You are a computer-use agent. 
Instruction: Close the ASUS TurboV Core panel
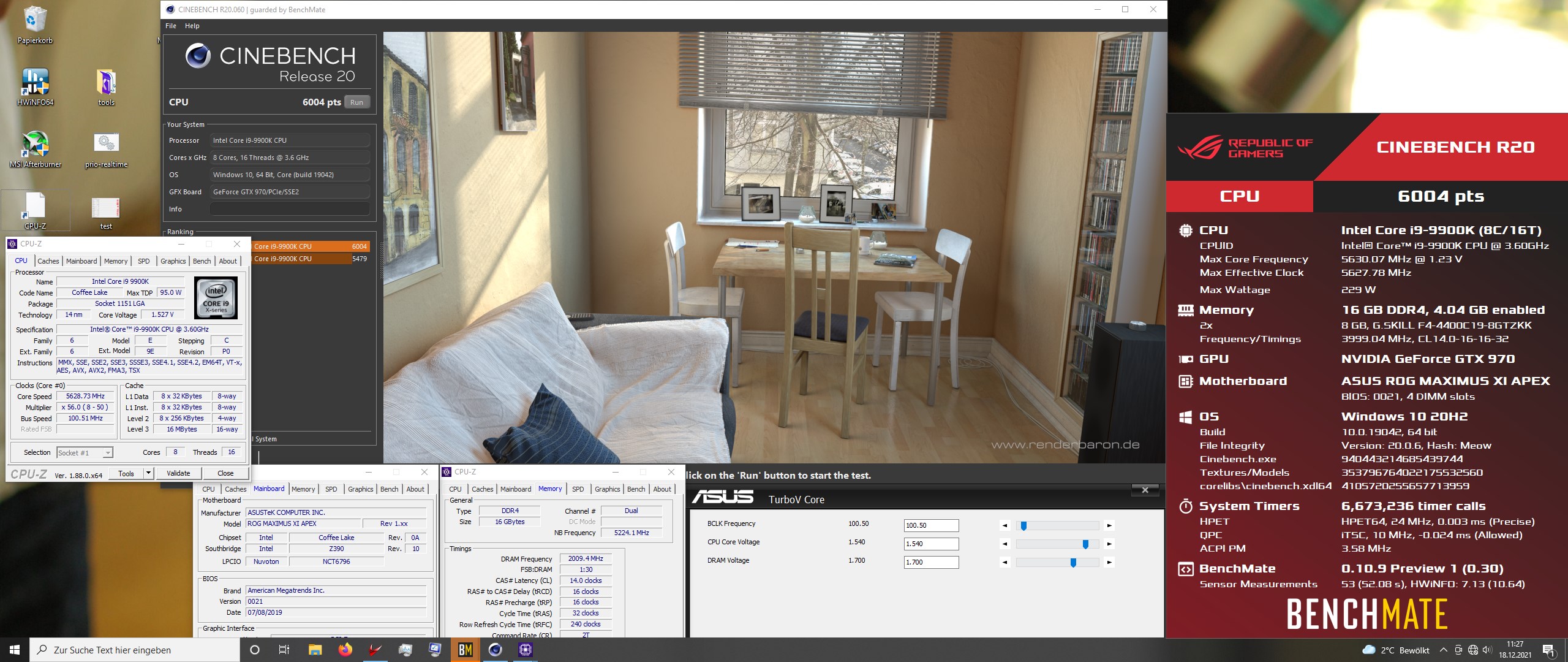1145,490
